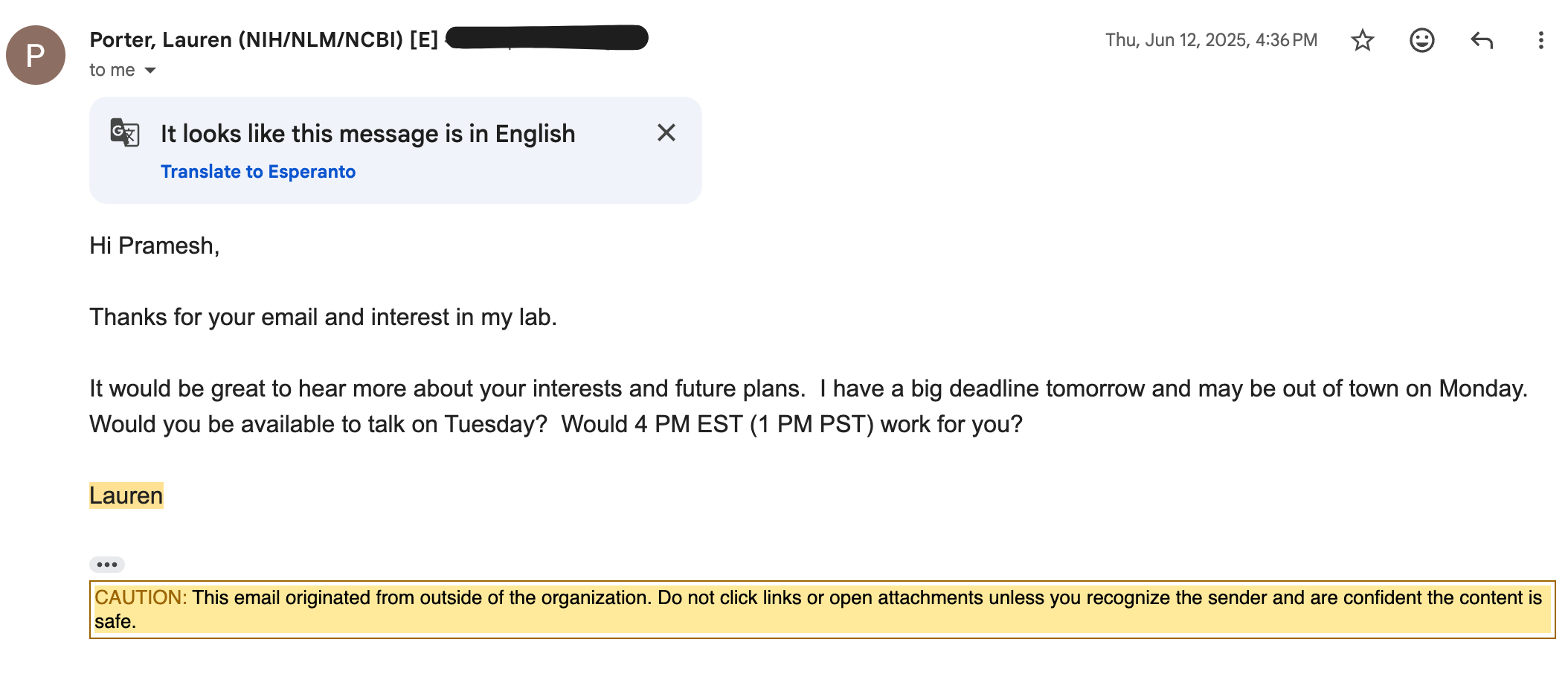This screenshot has height=674, width=1568.
Task: Click the line "Thanks for your email and interest"
Action: 323,317
